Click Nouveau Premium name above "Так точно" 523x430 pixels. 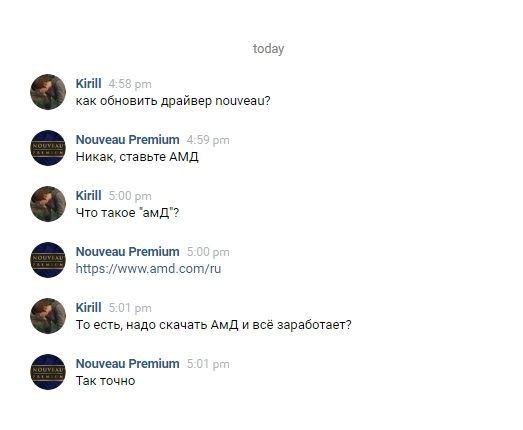127,364
